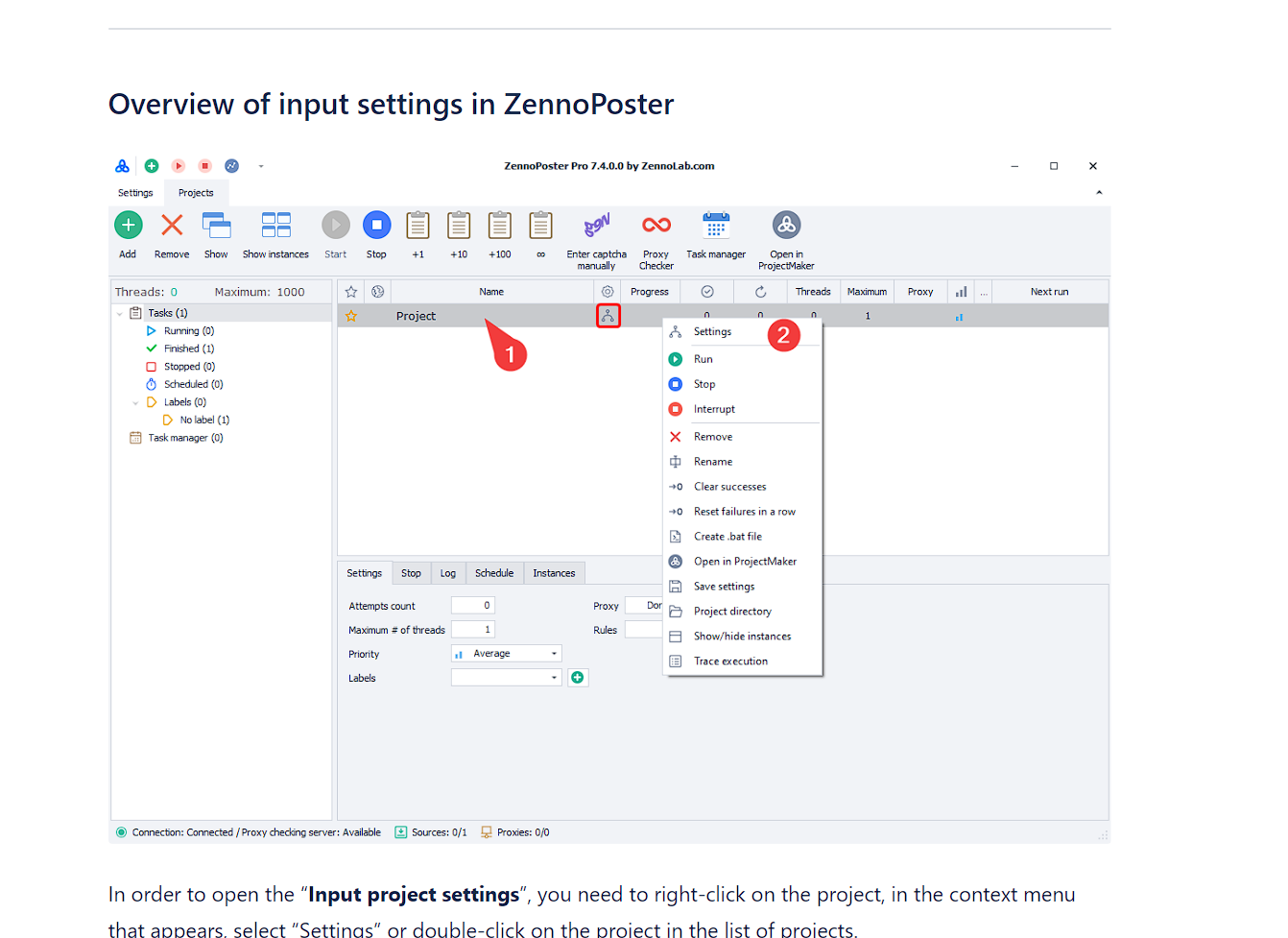Click the priority bars icon in Project row
1288x938 pixels.
(x=959, y=317)
